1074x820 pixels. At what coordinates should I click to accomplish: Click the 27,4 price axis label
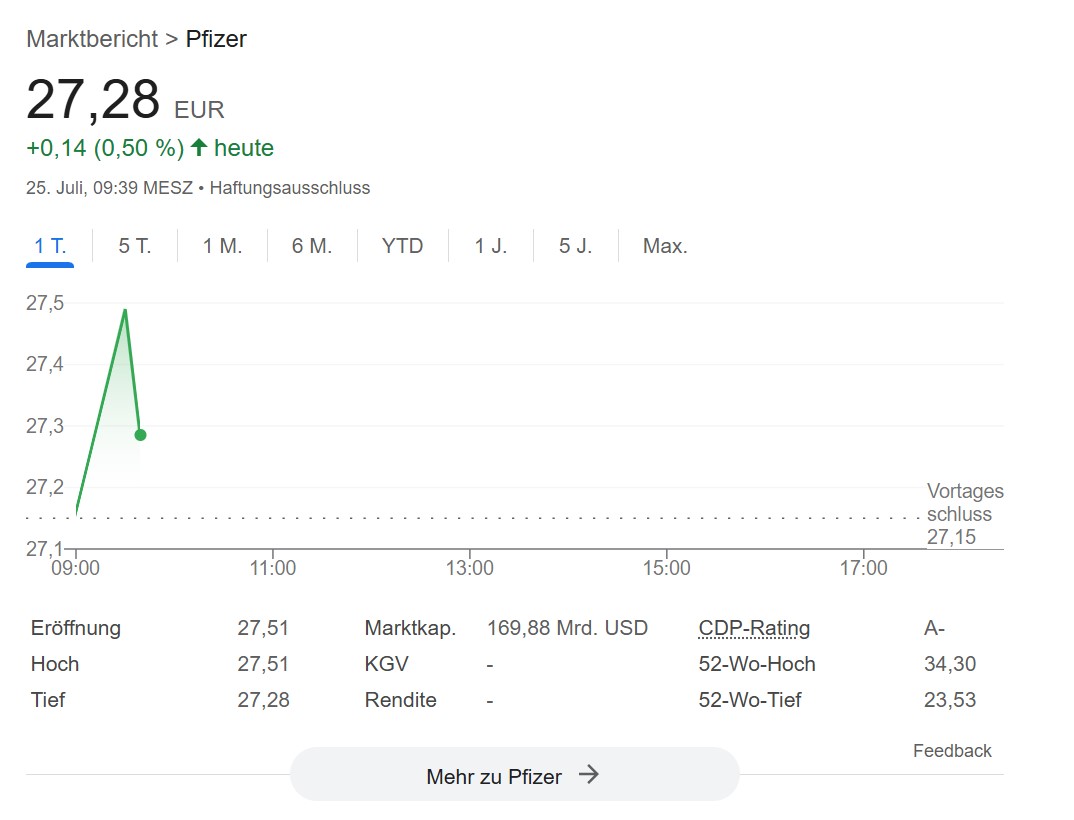point(45,364)
